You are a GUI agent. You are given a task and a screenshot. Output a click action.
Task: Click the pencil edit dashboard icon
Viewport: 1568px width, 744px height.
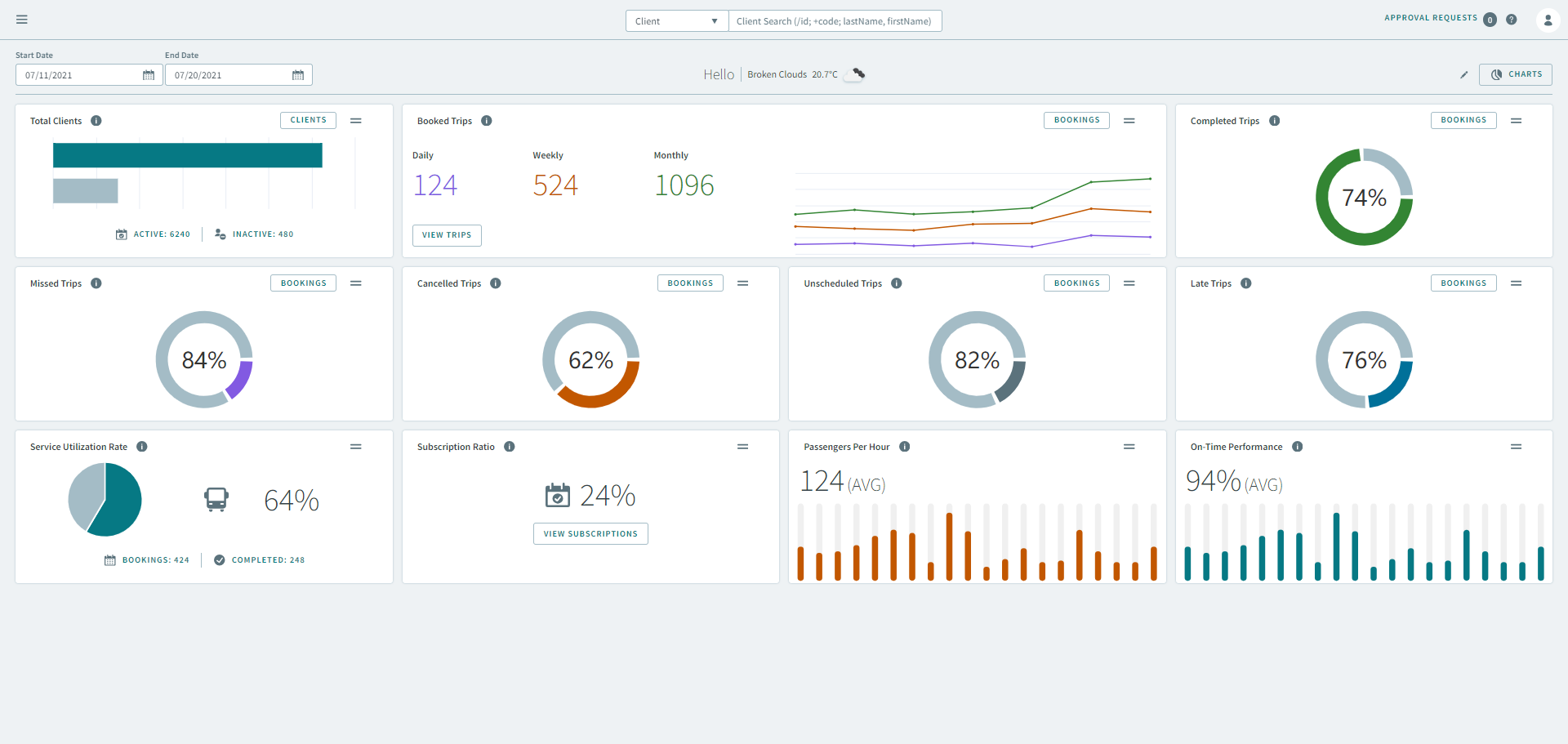coord(1464,75)
